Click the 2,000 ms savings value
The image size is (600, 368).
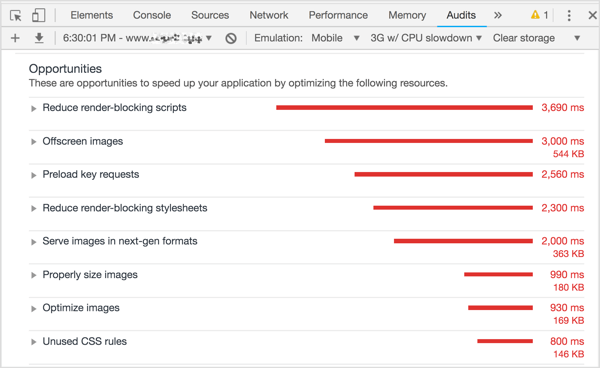coord(562,241)
